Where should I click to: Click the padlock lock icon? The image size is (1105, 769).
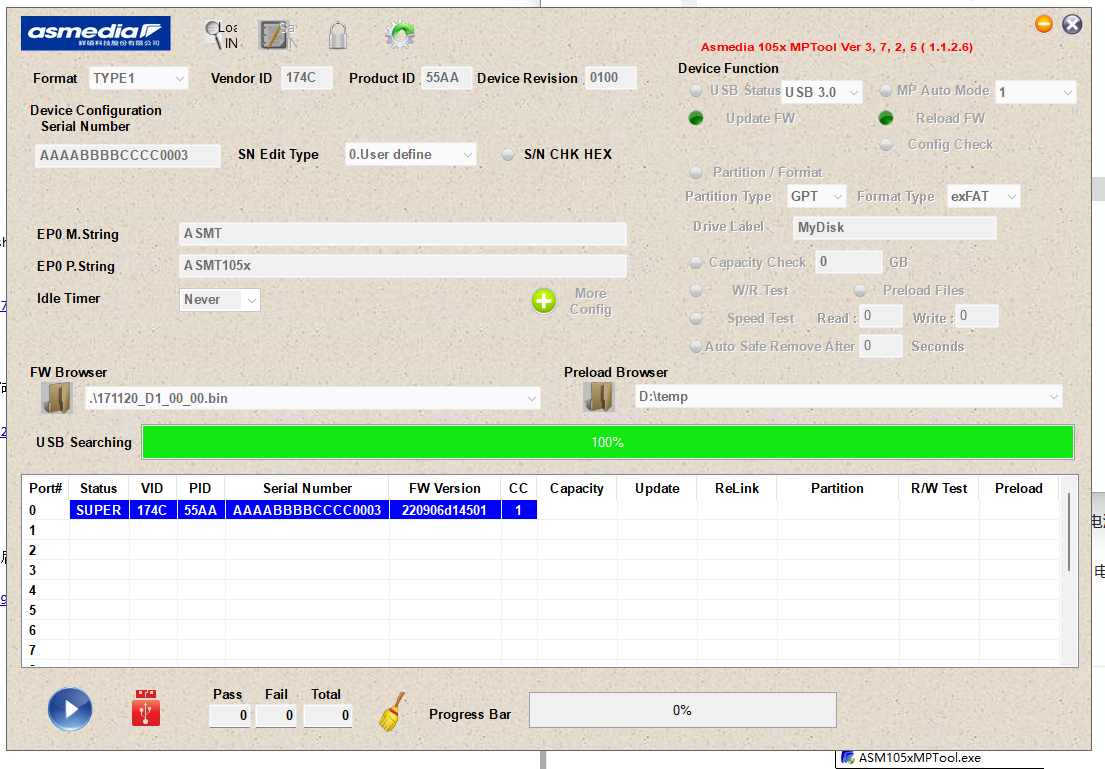pyautogui.click(x=338, y=35)
